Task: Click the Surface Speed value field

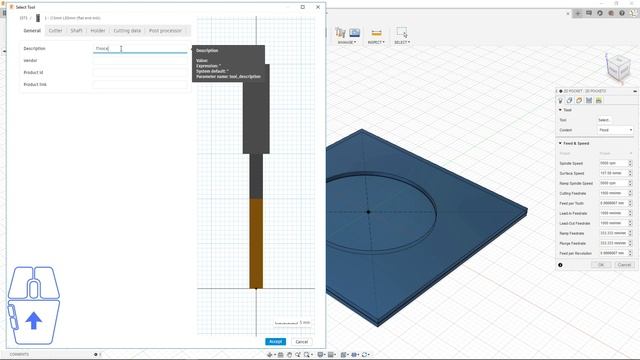Action: point(613,173)
